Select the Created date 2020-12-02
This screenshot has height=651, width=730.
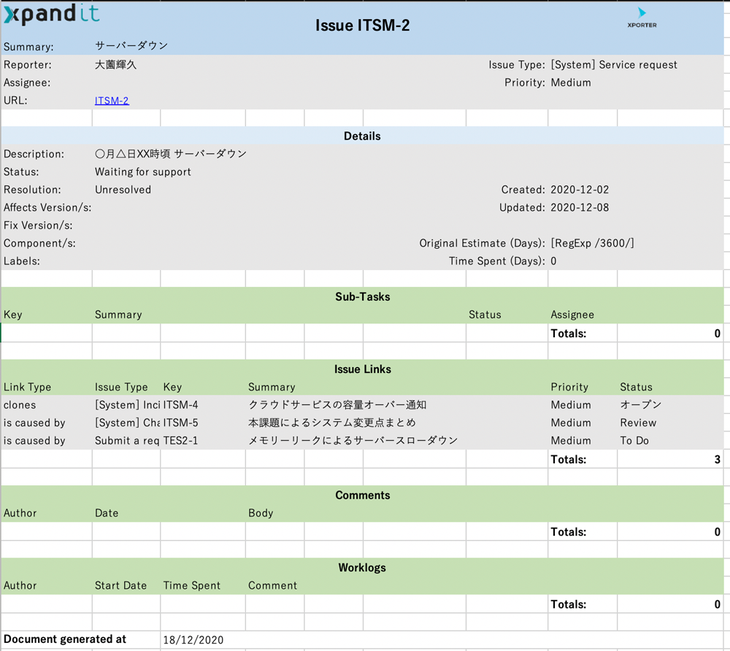(580, 190)
